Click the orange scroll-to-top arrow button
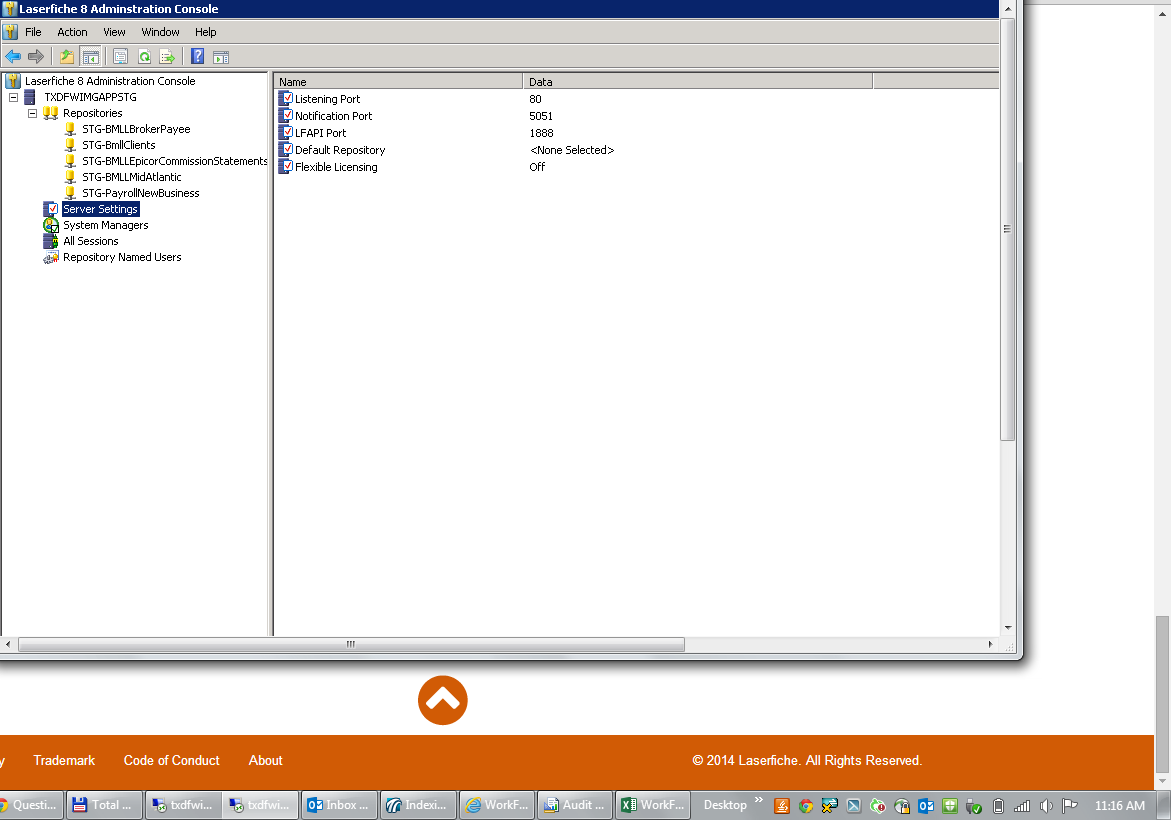This screenshot has width=1171, height=820. [x=442, y=700]
